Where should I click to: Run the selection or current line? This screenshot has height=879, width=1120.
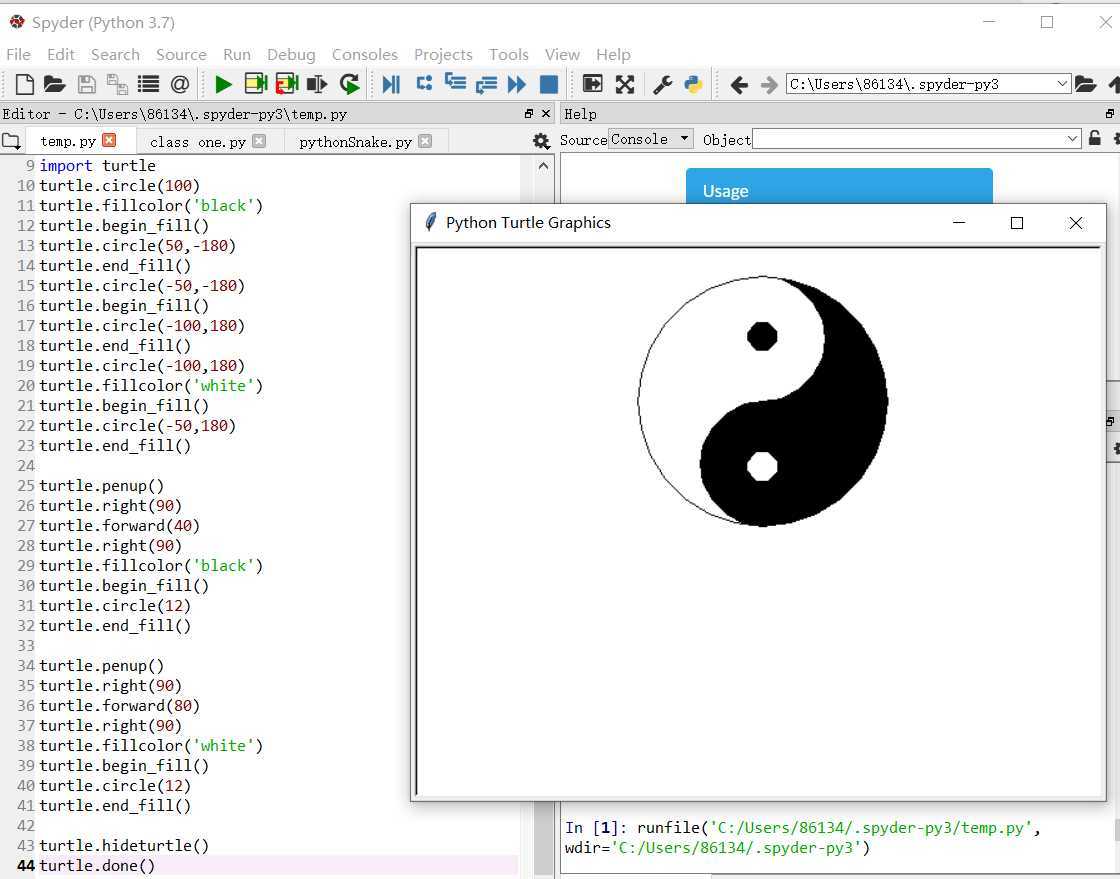point(317,84)
